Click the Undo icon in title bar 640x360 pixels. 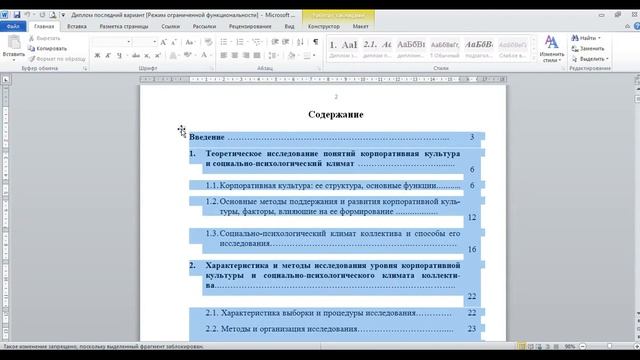27,15
